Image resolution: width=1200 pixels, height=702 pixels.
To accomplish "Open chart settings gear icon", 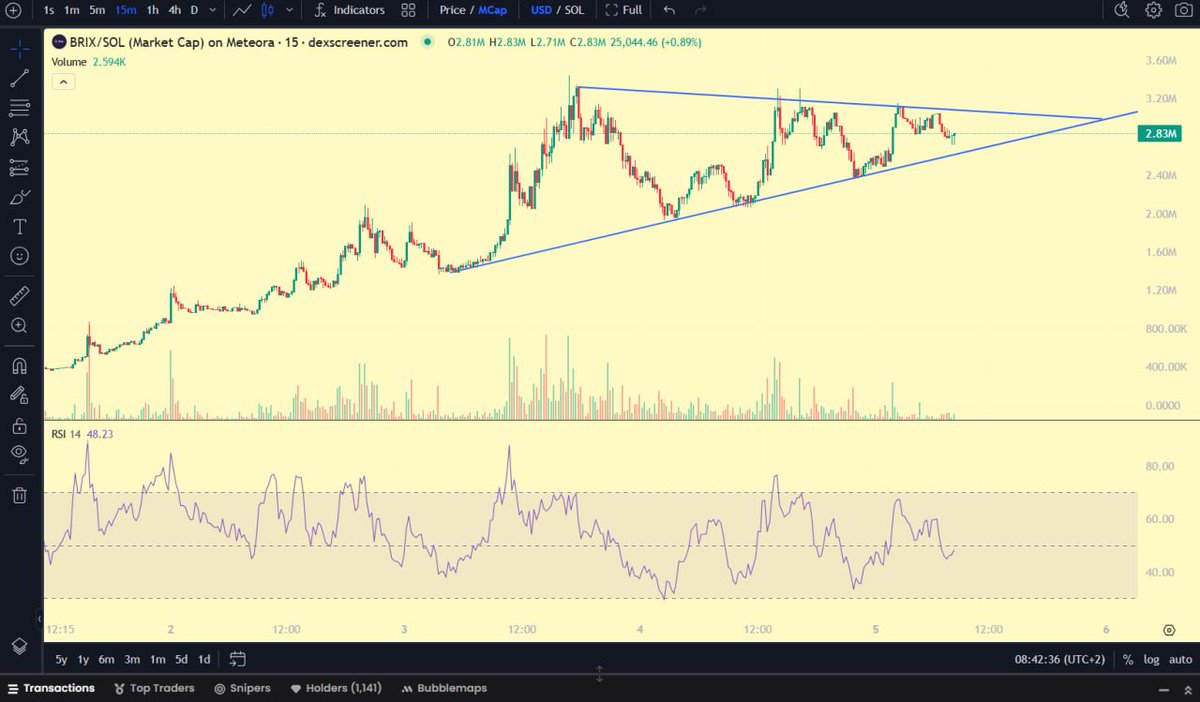I will 1153,10.
